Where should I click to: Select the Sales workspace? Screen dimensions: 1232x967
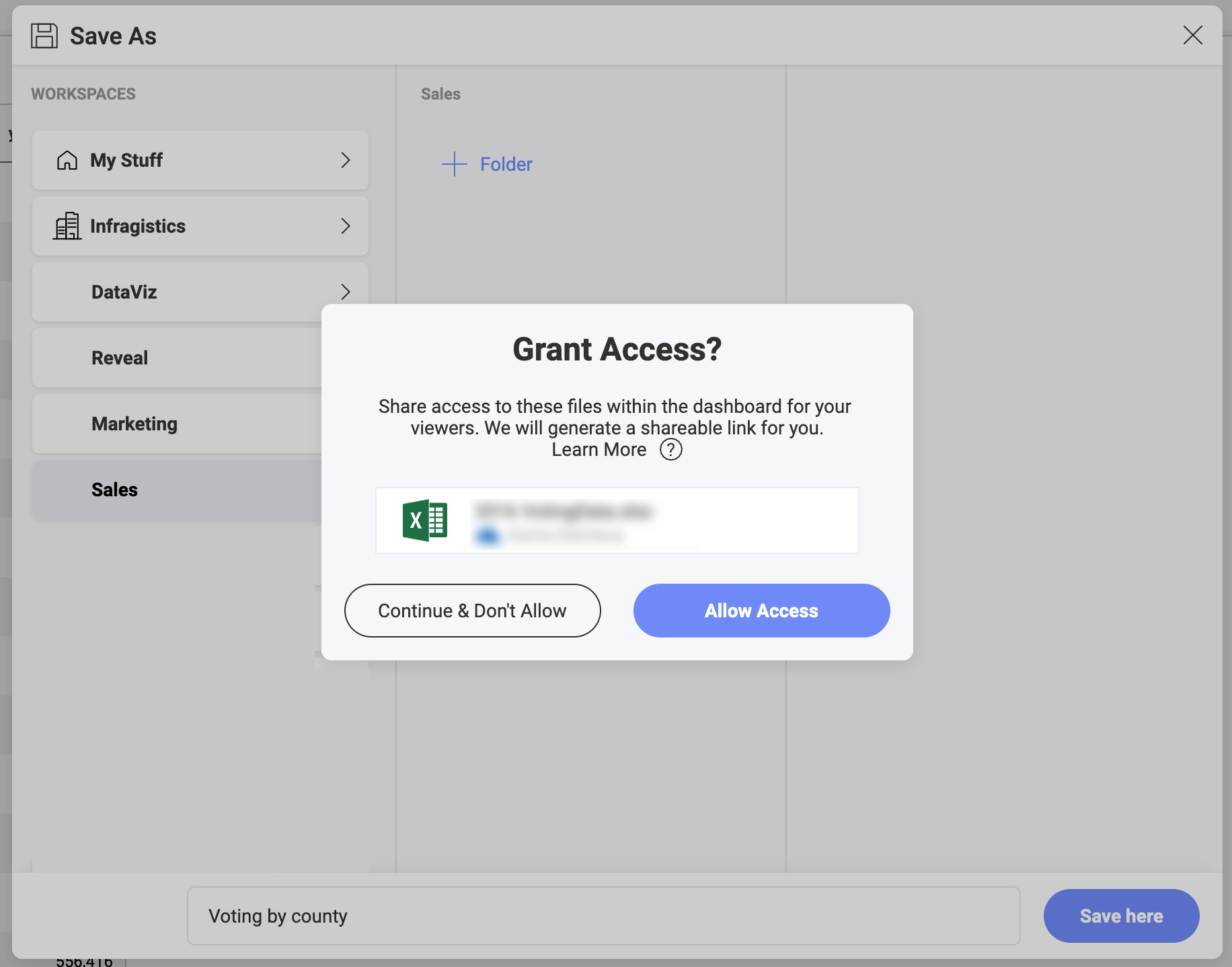[177, 490]
